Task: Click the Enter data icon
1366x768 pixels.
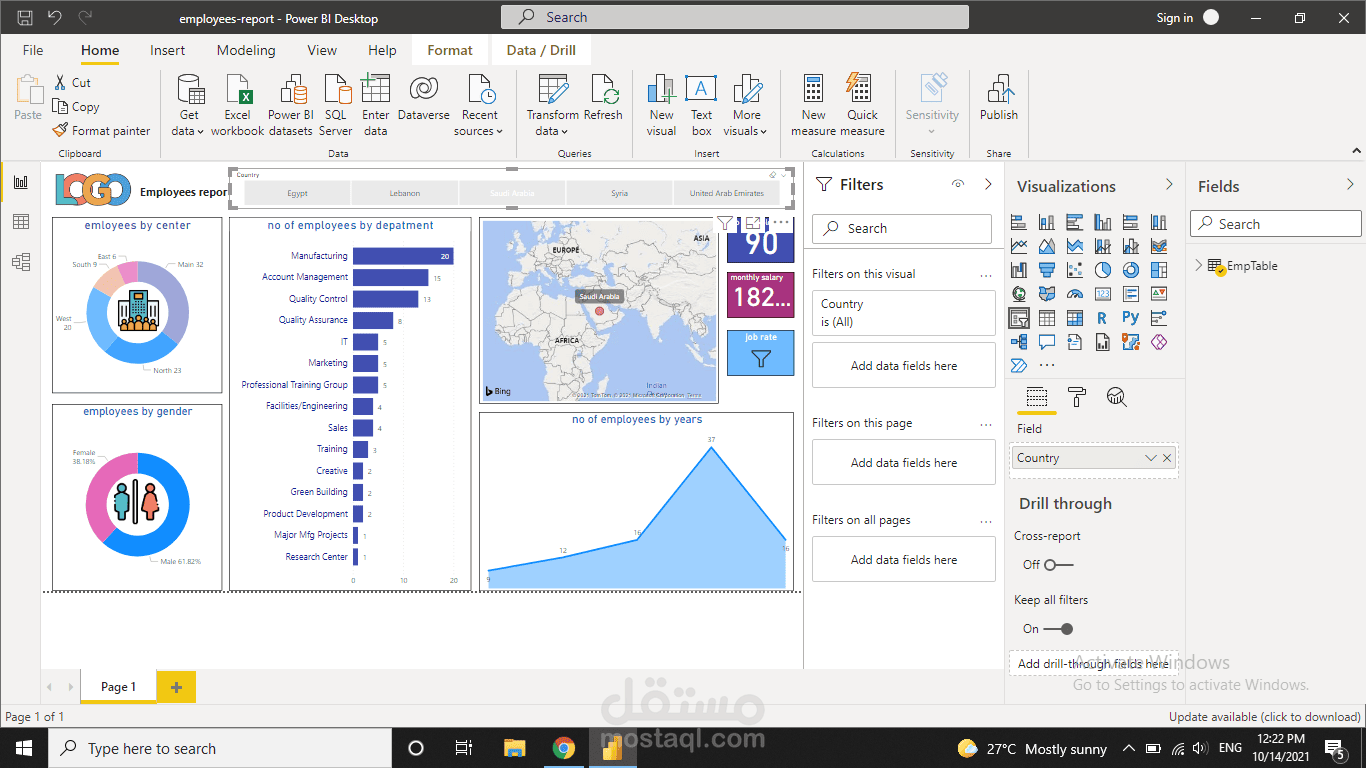Action: pyautogui.click(x=376, y=105)
